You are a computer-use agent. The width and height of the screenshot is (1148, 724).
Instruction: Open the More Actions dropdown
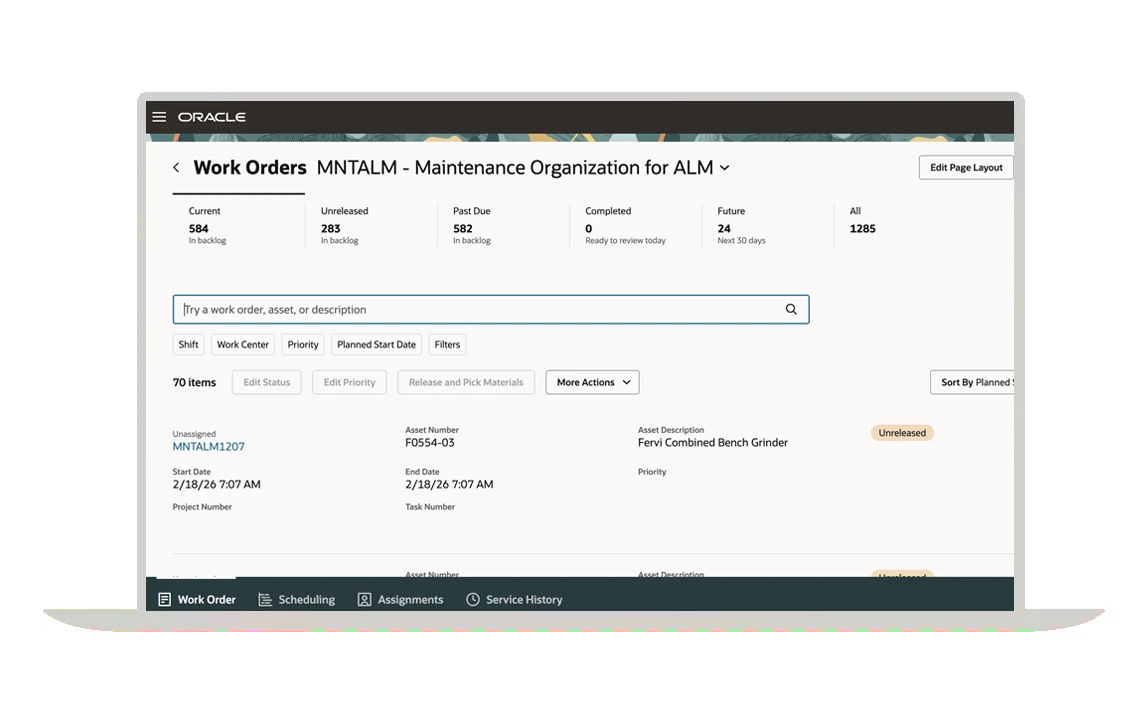click(x=592, y=383)
